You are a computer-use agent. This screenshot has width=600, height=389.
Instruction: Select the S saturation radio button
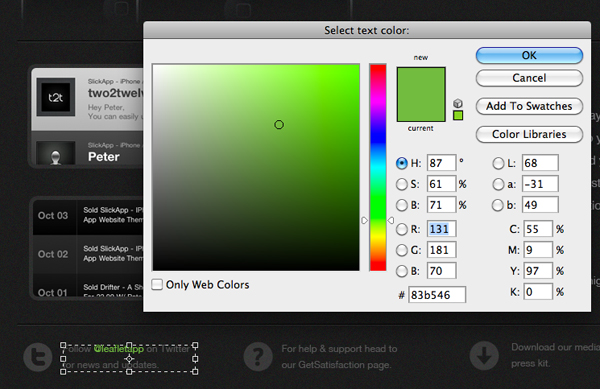click(x=401, y=184)
